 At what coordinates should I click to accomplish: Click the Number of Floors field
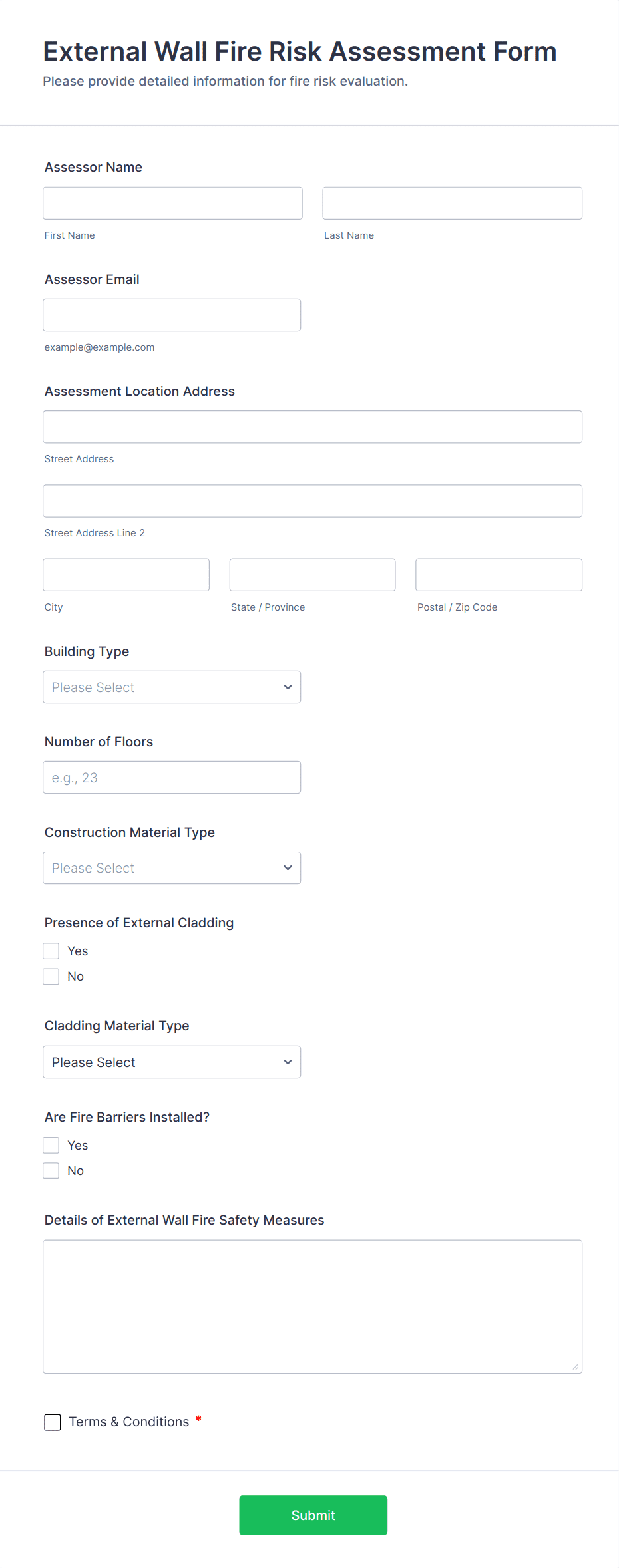(172, 777)
